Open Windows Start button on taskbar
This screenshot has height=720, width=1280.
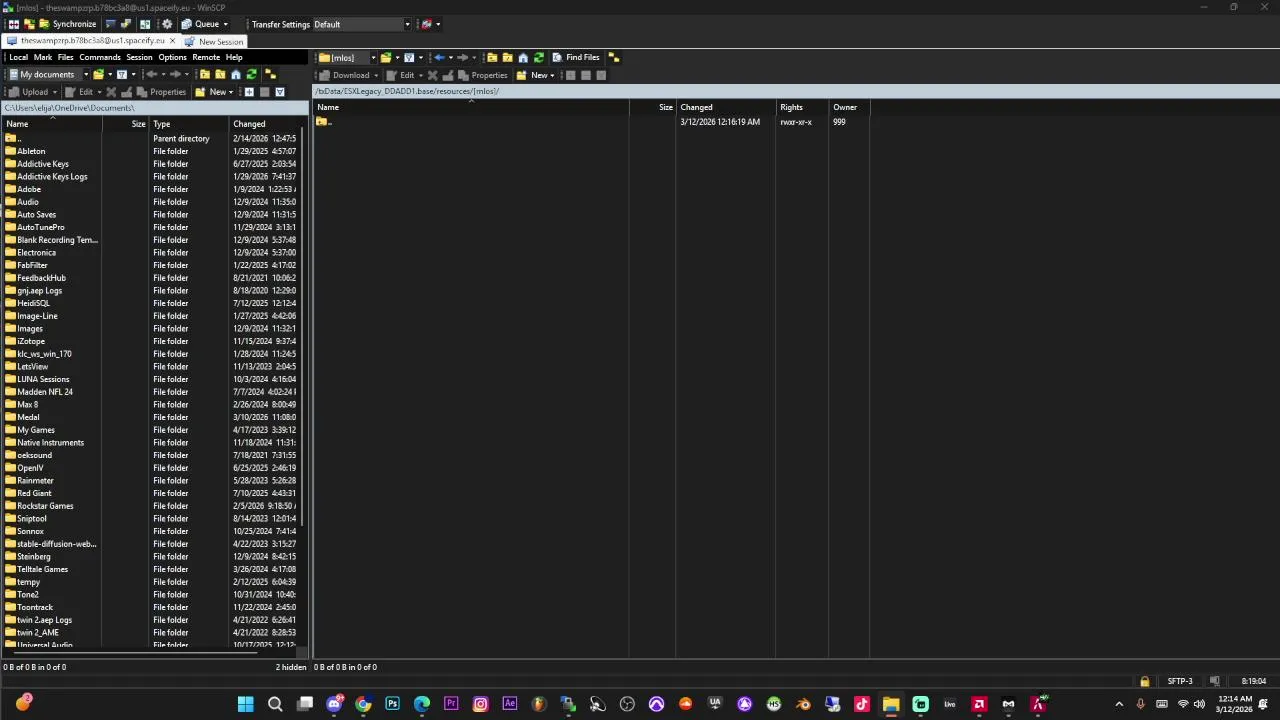(245, 704)
